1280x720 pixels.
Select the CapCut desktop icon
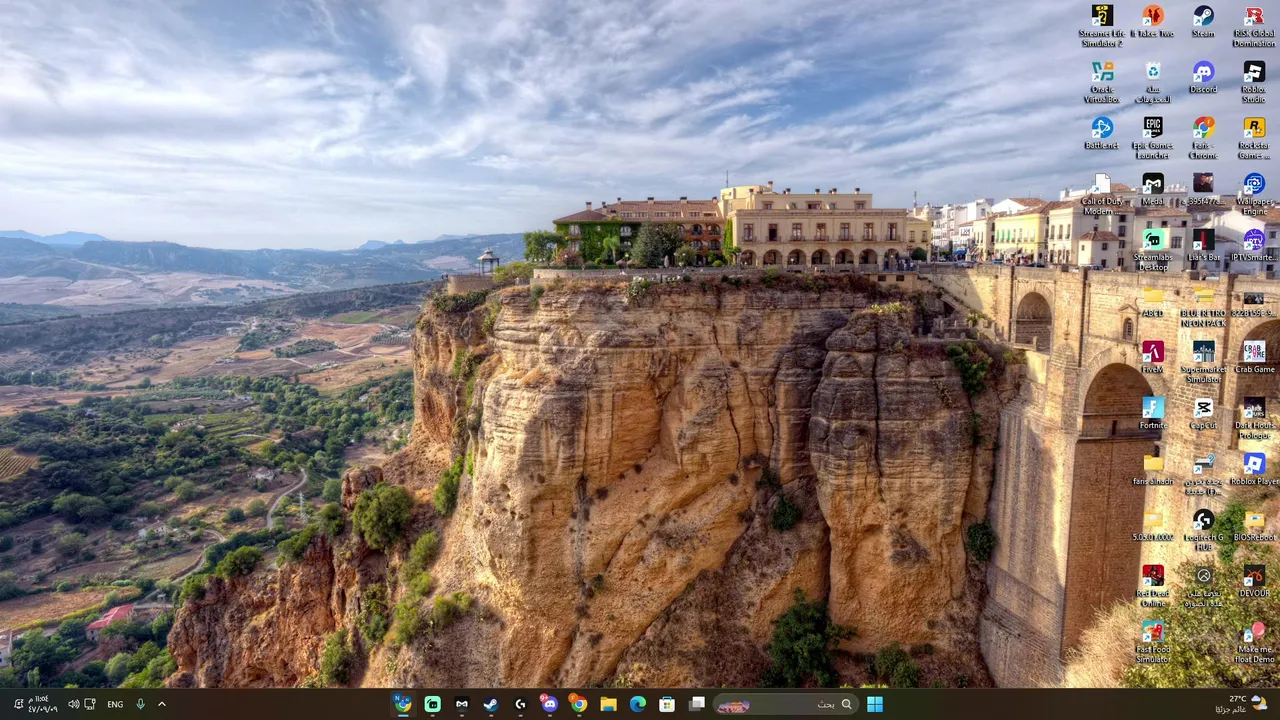(1203, 414)
